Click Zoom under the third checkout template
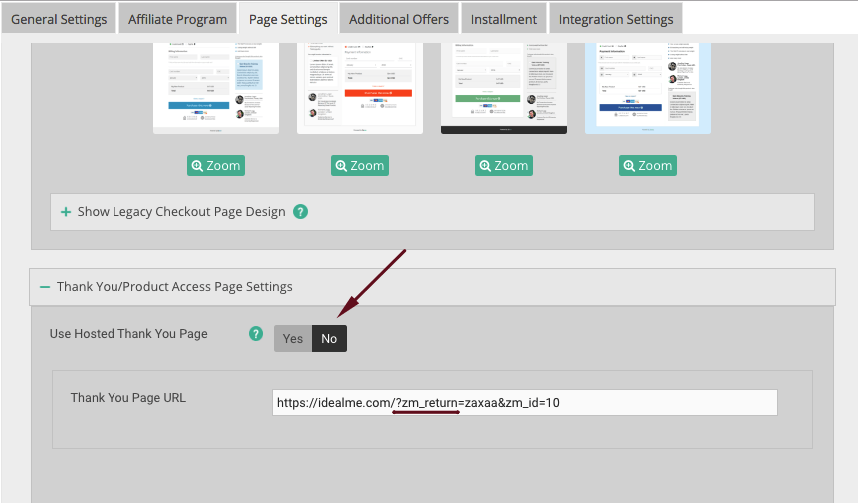Viewport: 858px width, 503px height. click(x=503, y=165)
